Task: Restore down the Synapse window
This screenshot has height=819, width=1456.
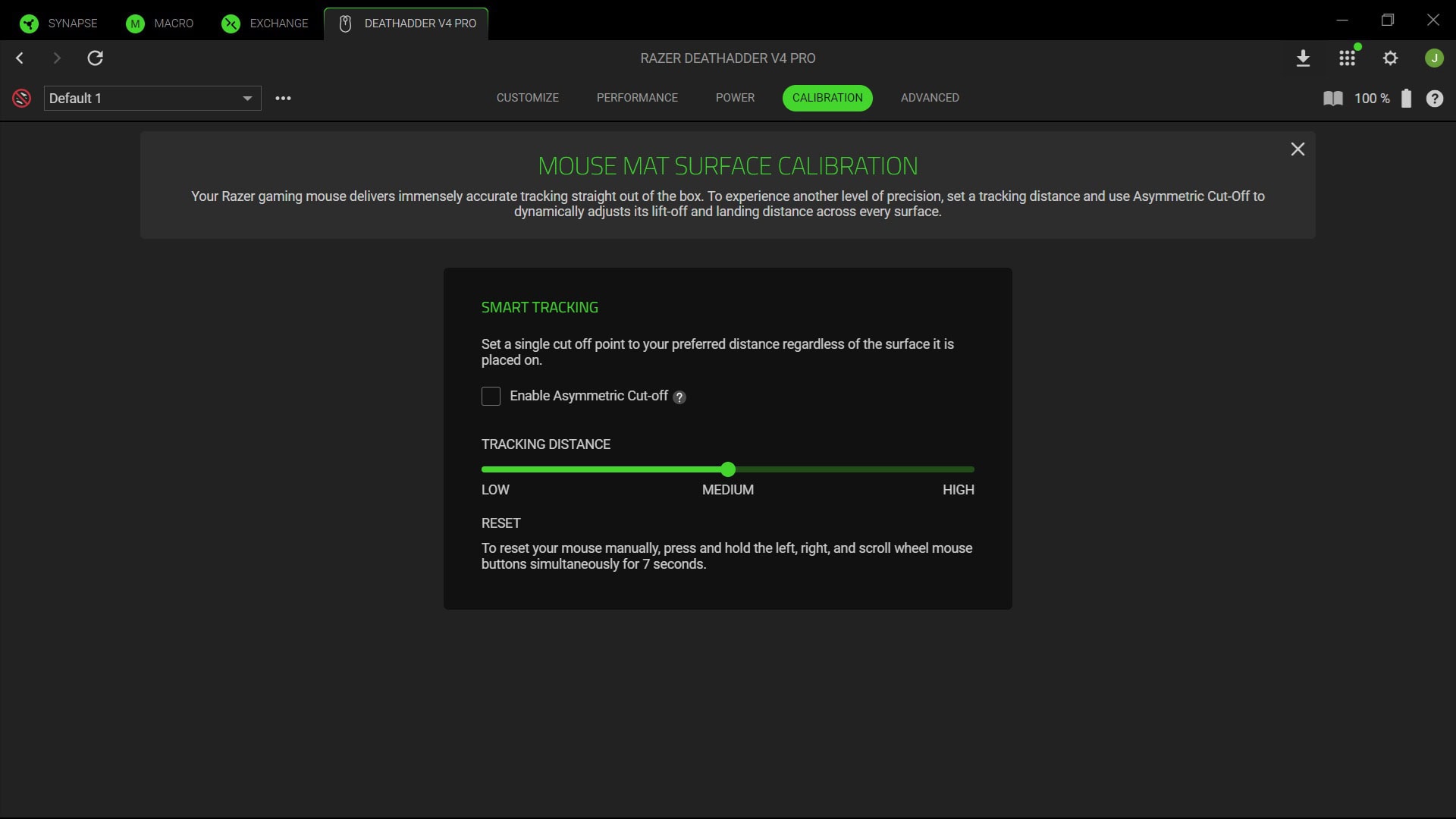Action: 1388,20
